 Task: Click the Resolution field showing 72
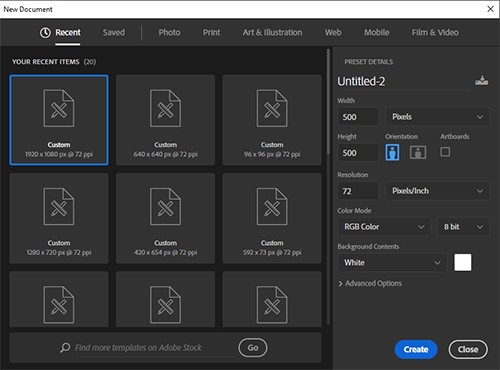(358, 191)
